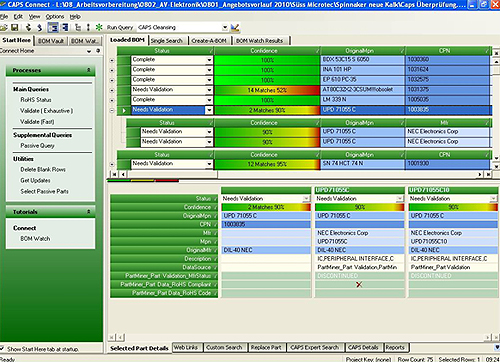Open the Reports tab
This screenshot has width=500, height=362.
tap(395, 347)
